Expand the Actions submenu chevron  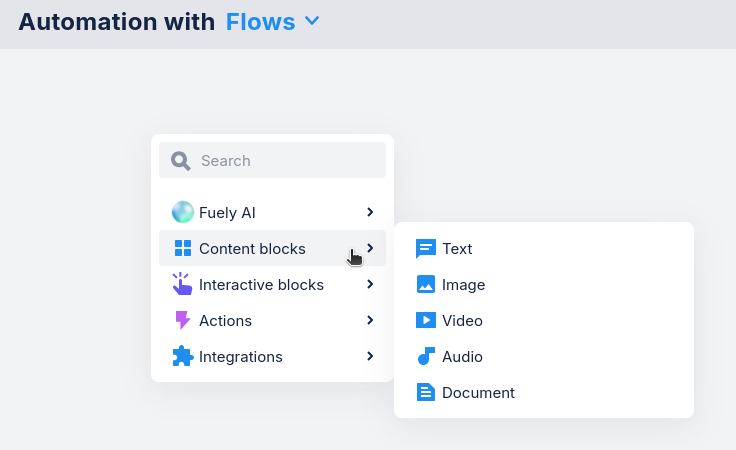pyautogui.click(x=370, y=320)
